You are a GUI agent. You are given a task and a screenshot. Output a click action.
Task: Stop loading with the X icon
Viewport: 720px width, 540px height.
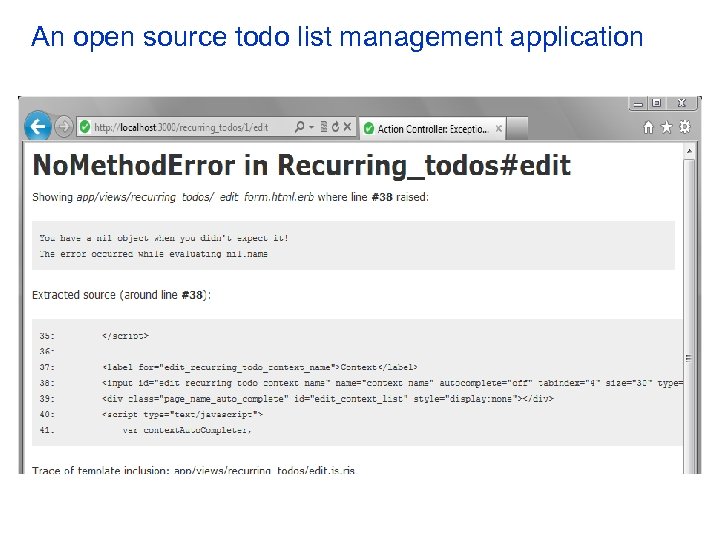coord(348,126)
